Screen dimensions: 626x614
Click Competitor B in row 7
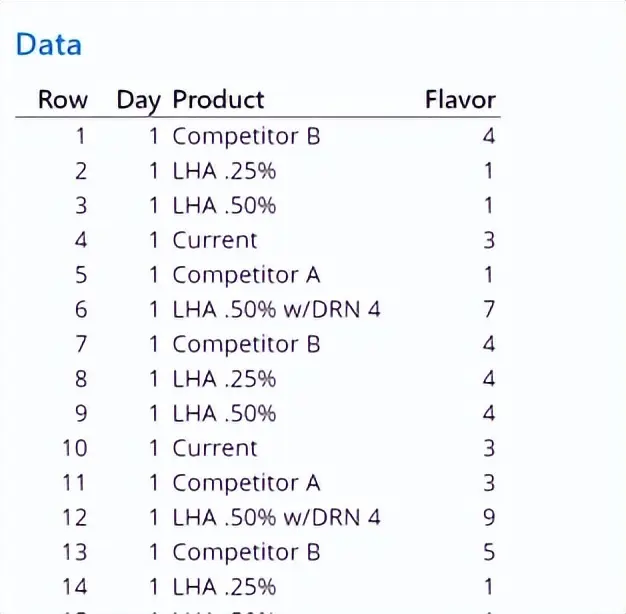[x=246, y=345]
